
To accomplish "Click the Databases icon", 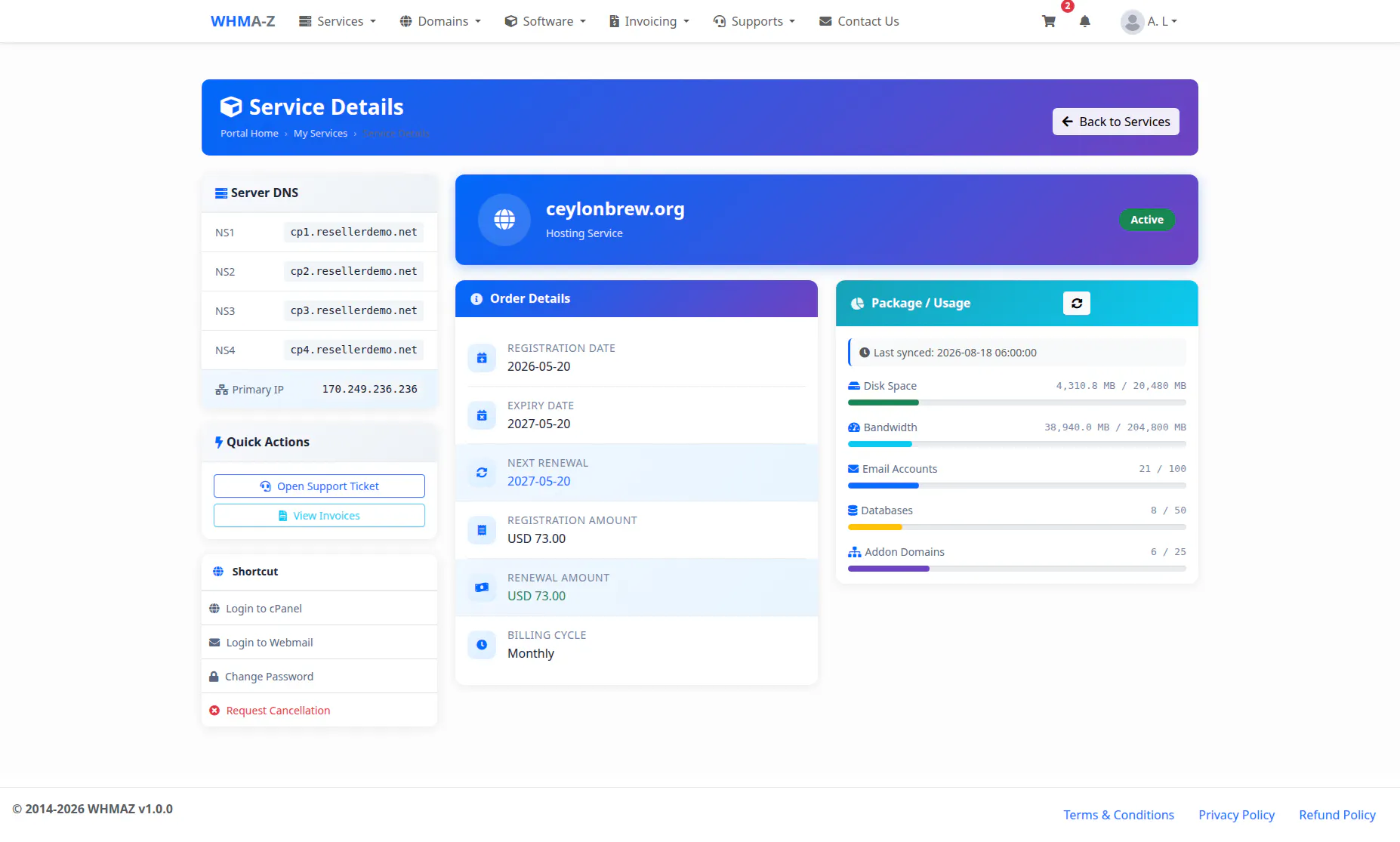I will [853, 510].
